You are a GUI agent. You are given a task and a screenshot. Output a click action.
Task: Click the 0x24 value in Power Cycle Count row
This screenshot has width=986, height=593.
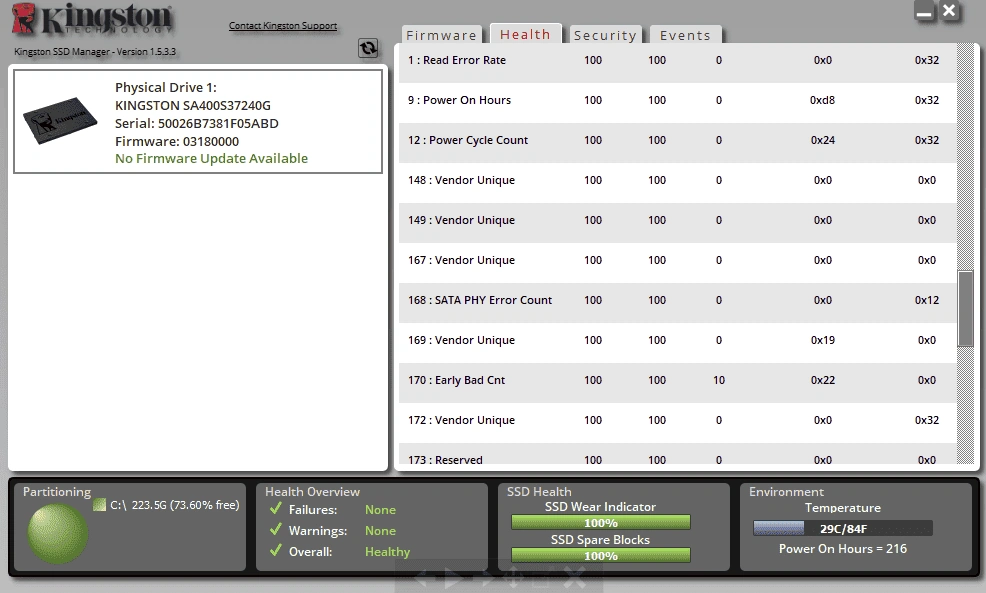click(823, 140)
